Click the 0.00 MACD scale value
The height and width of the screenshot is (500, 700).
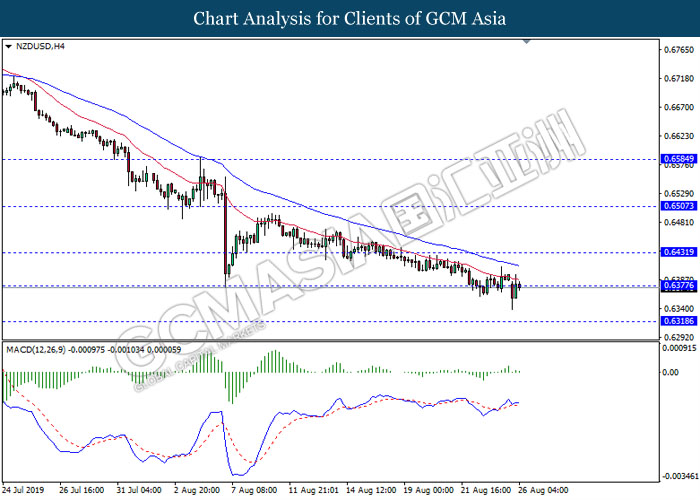(671, 372)
